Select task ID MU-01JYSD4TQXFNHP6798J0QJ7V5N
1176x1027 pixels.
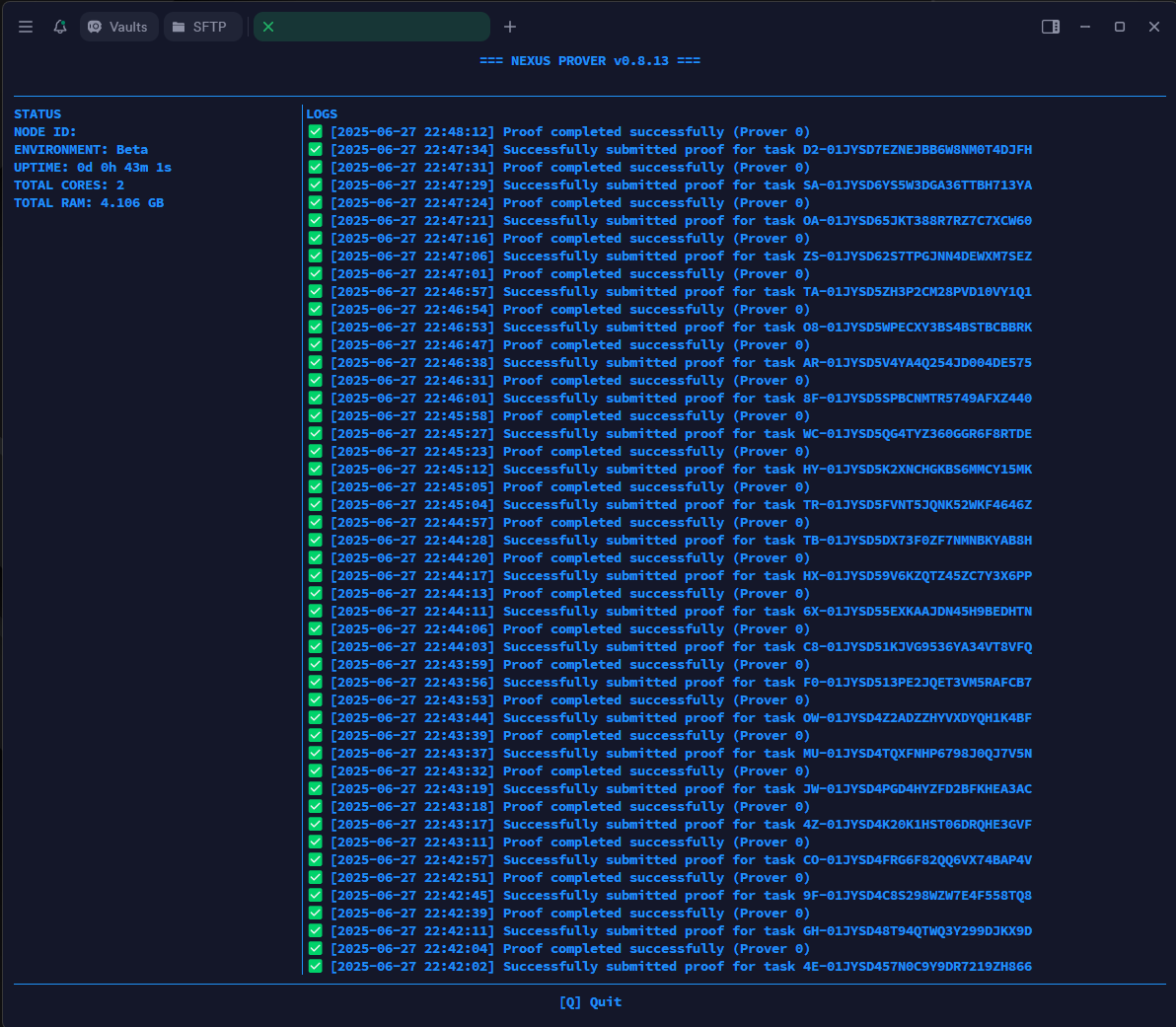[918, 753]
